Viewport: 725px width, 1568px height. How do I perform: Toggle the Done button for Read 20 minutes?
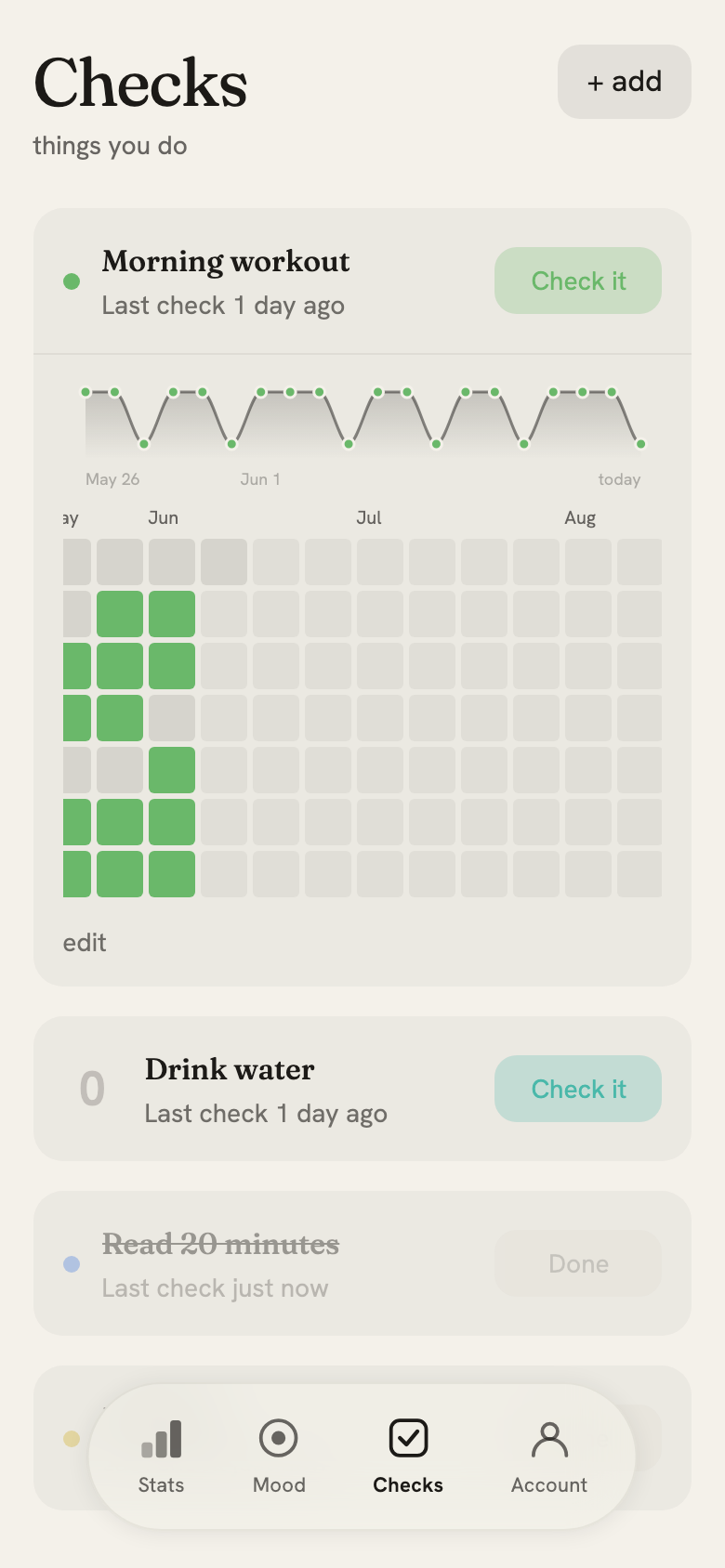pyautogui.click(x=578, y=1263)
